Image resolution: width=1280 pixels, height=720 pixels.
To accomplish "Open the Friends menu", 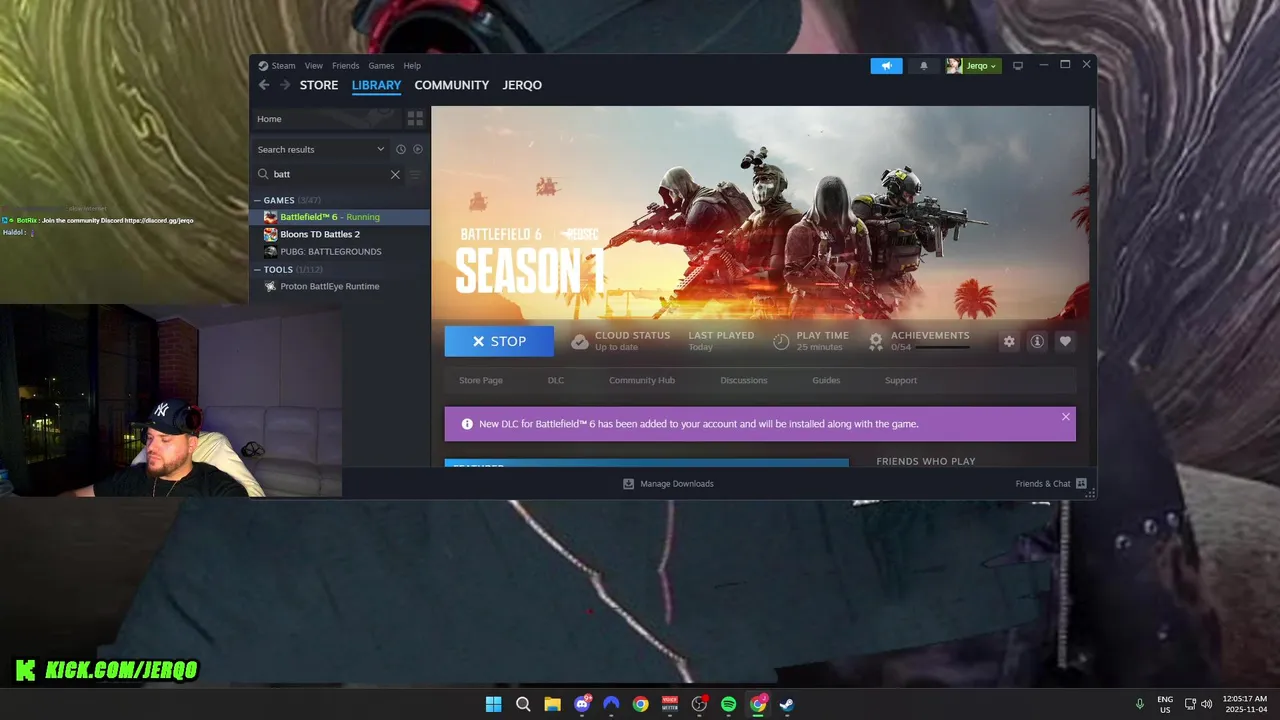I will (x=345, y=66).
